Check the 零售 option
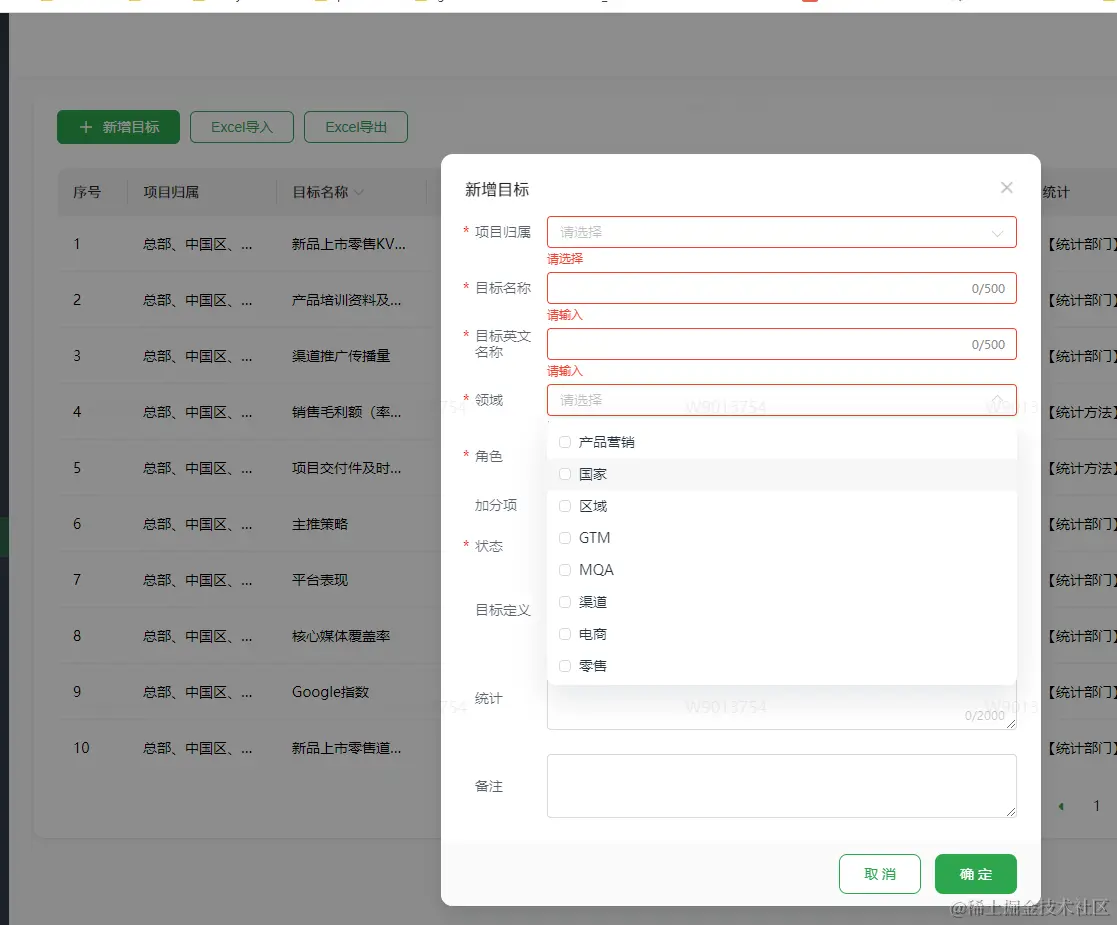Image resolution: width=1117 pixels, height=925 pixels. 565,666
